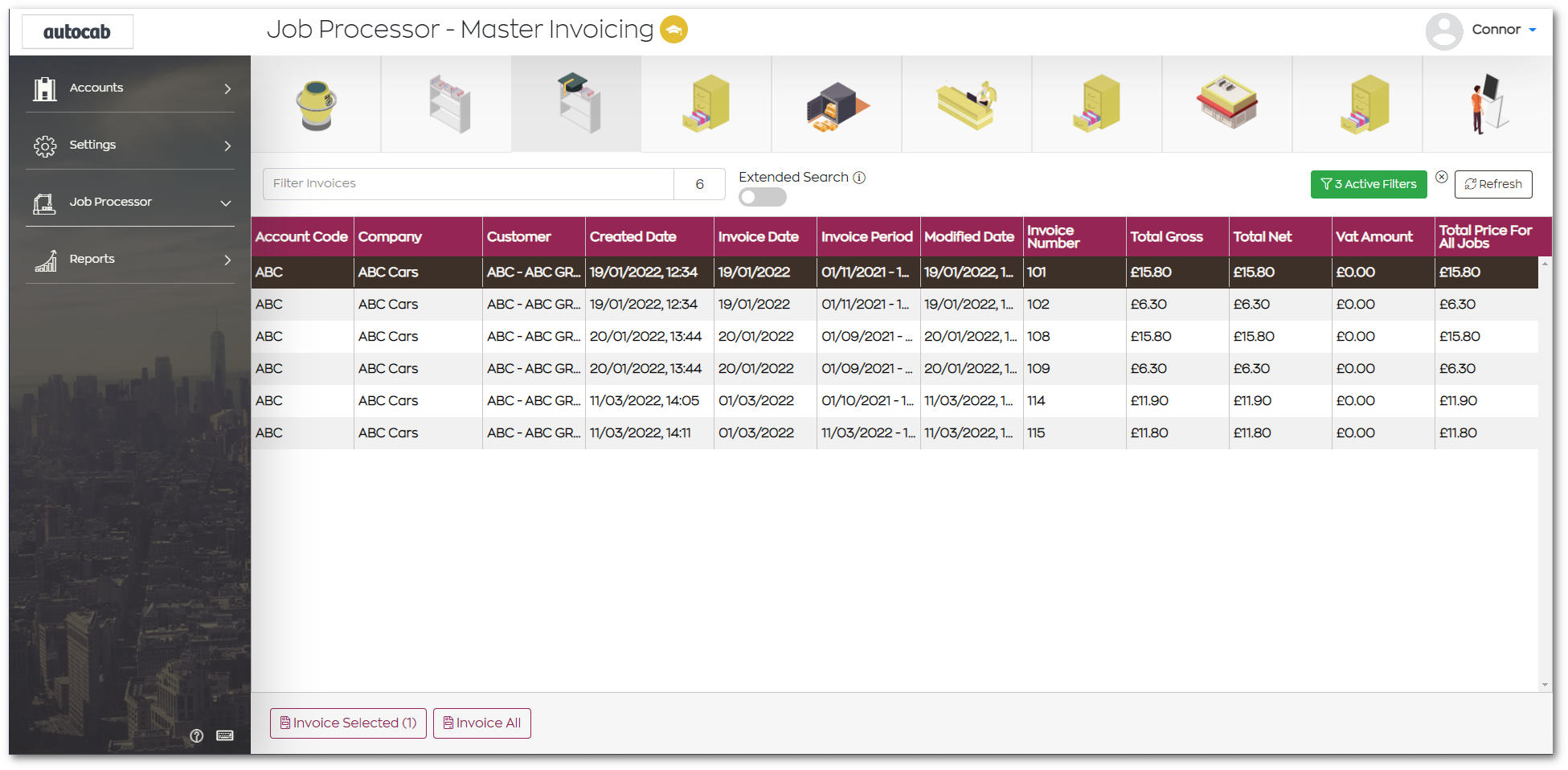Sort by Invoice Date column header

pos(765,237)
